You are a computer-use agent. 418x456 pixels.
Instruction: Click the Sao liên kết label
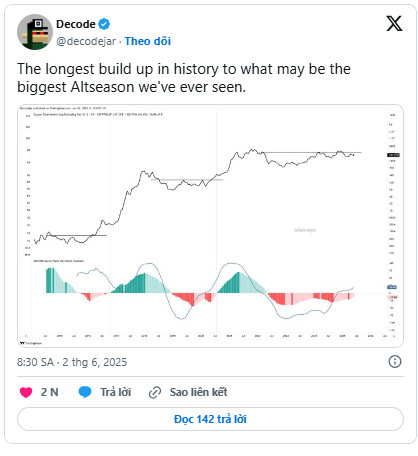(x=198, y=392)
